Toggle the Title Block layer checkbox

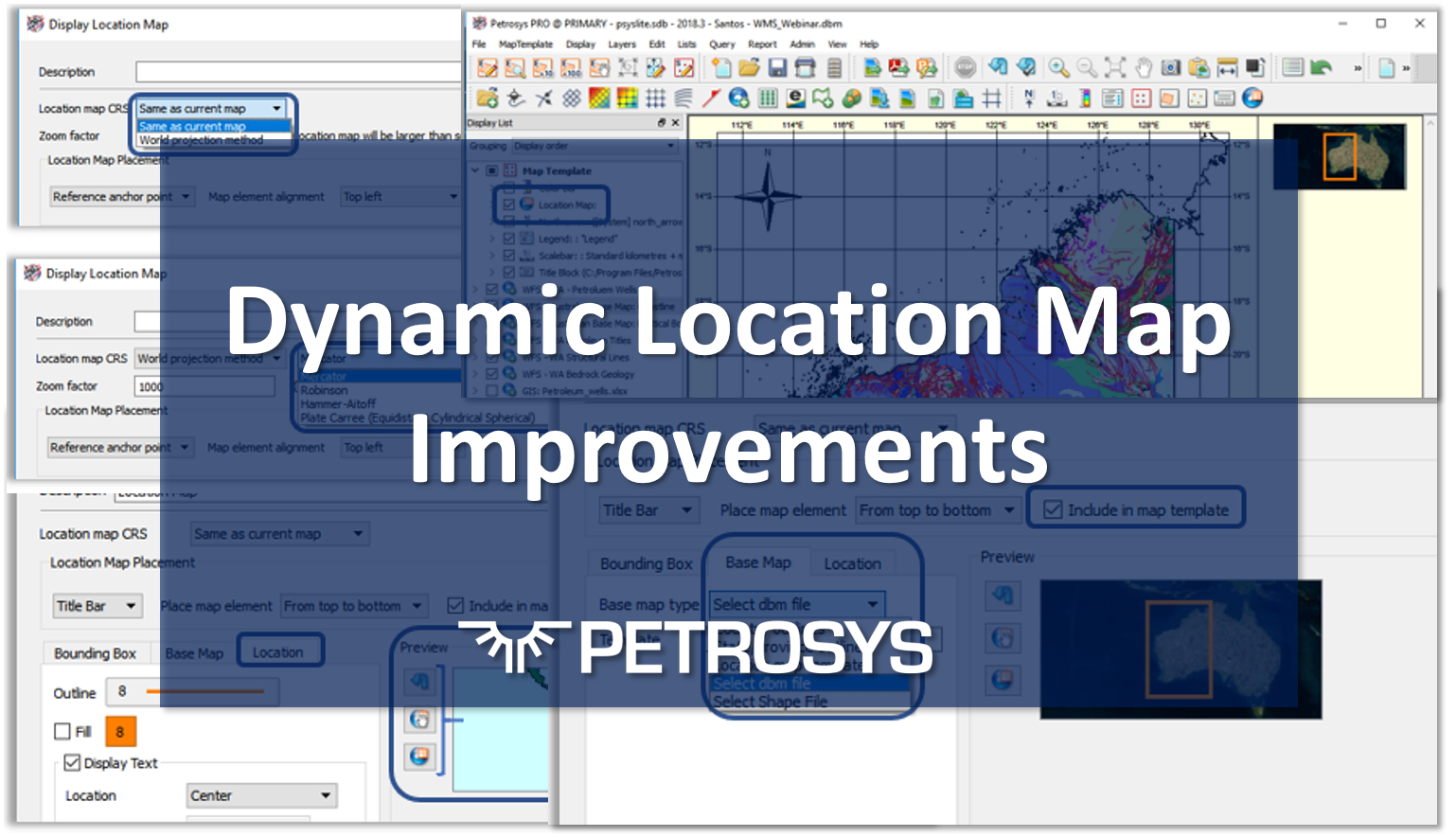pyautogui.click(x=509, y=273)
